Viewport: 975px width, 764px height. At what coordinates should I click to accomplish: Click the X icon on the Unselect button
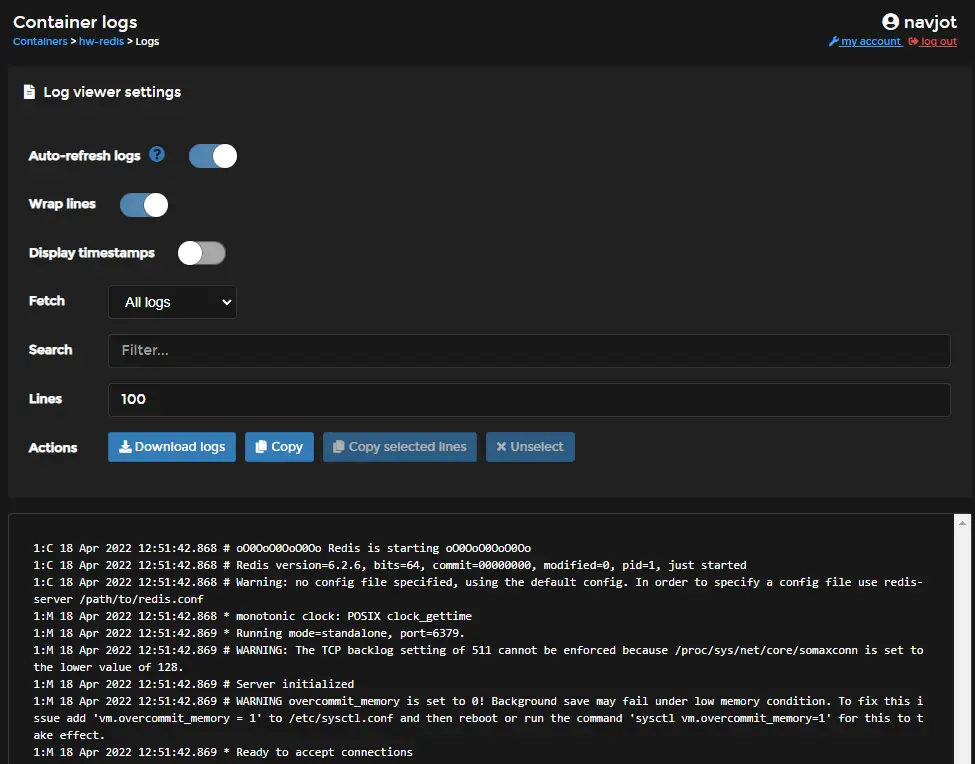[504, 446]
